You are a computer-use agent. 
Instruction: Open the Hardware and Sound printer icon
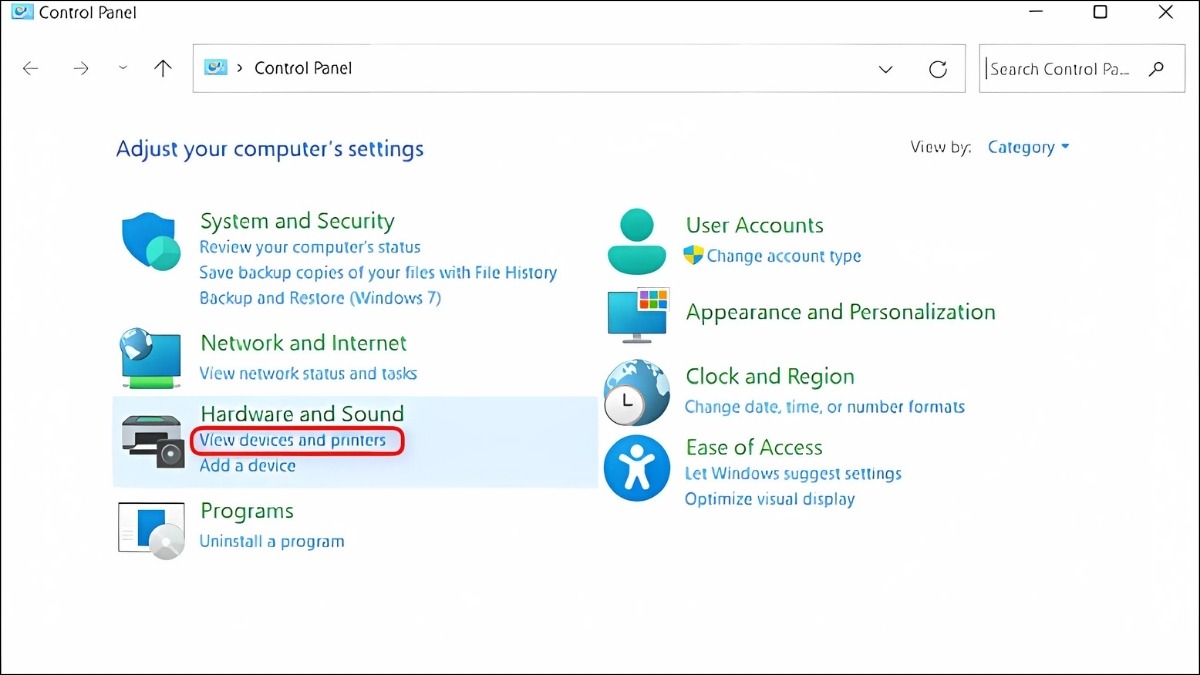153,441
